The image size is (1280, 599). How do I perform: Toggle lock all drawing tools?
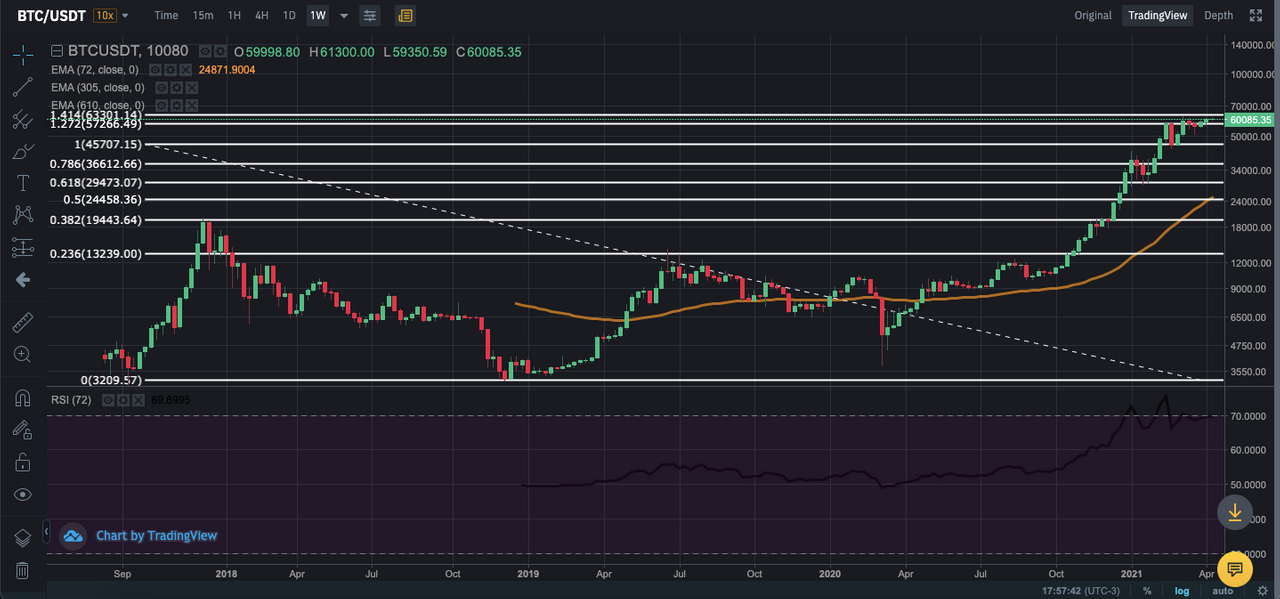(22, 462)
